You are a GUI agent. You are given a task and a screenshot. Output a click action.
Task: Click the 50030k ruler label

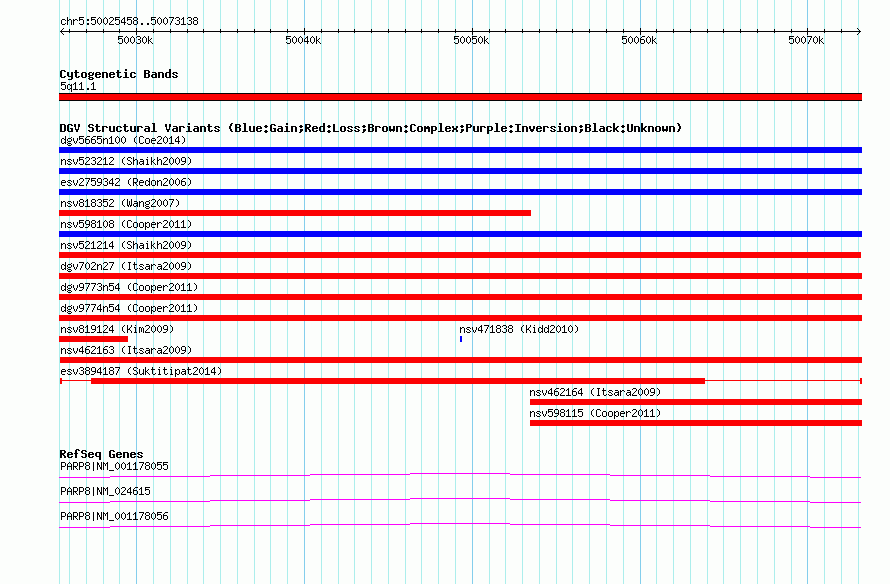pyautogui.click(x=135, y=40)
